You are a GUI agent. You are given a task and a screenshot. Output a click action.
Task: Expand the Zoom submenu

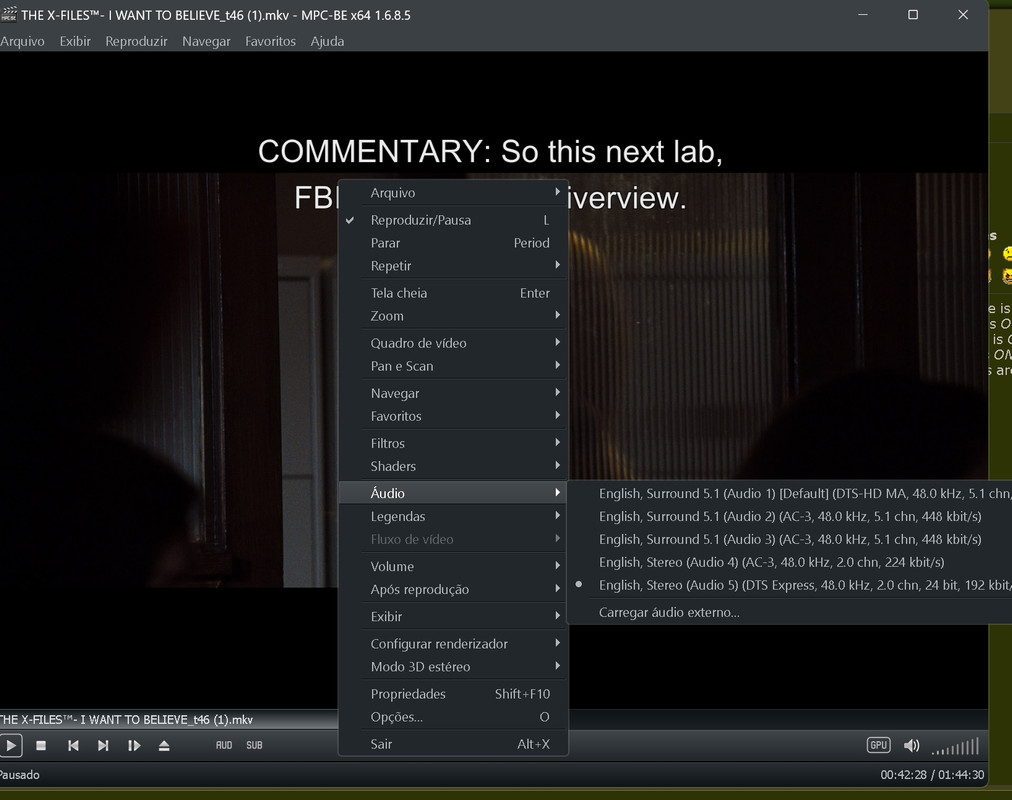tap(453, 316)
